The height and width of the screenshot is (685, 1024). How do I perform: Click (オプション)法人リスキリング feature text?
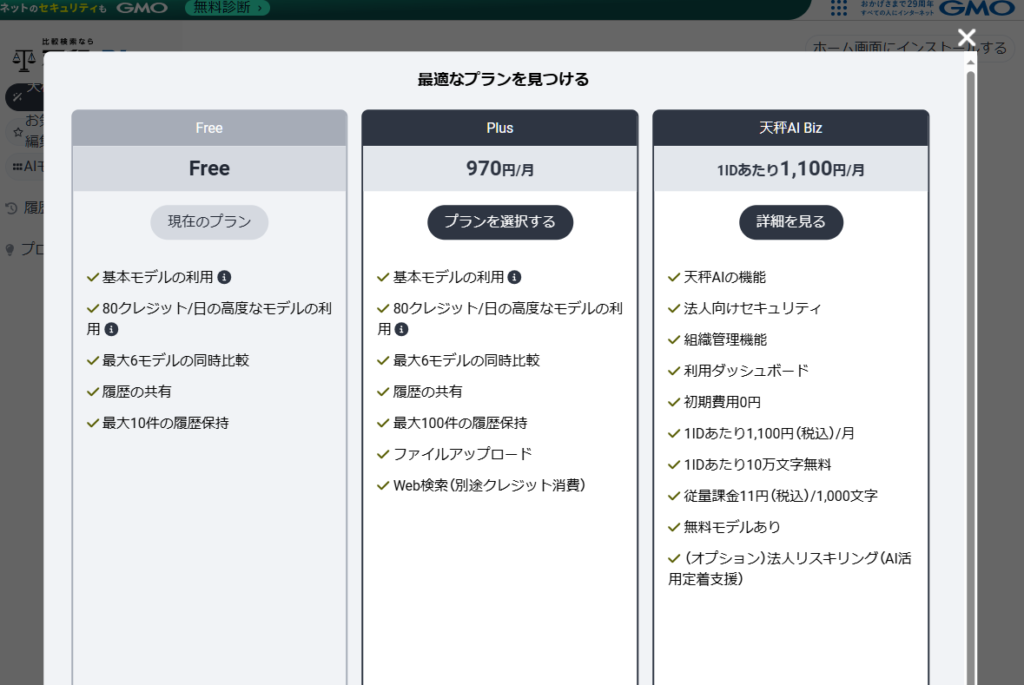click(790, 569)
